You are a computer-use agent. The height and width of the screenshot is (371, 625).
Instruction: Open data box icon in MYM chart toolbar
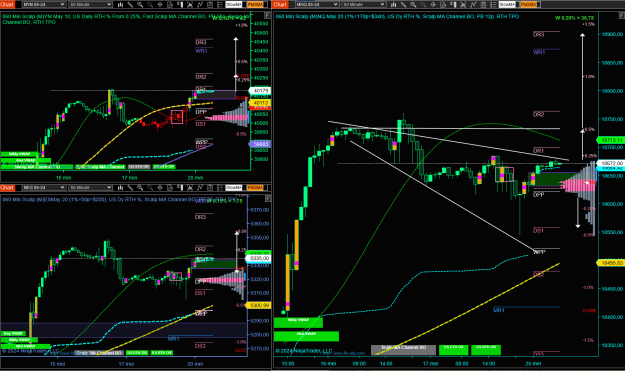170,4
